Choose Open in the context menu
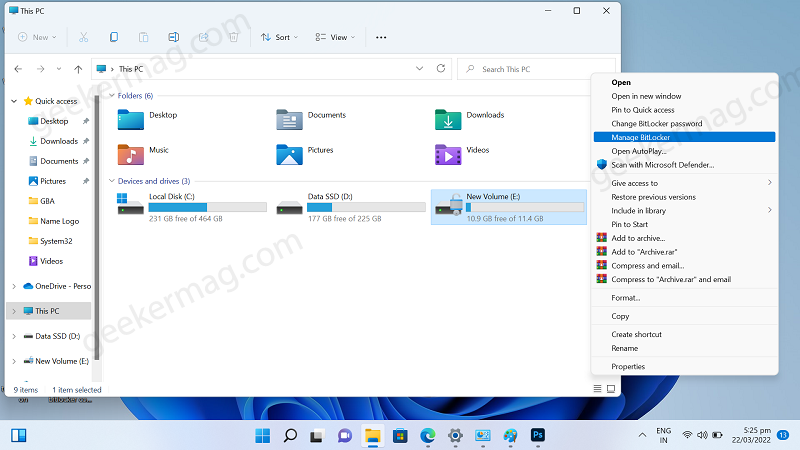Viewport: 800px width, 450px height. pyautogui.click(x=684, y=82)
